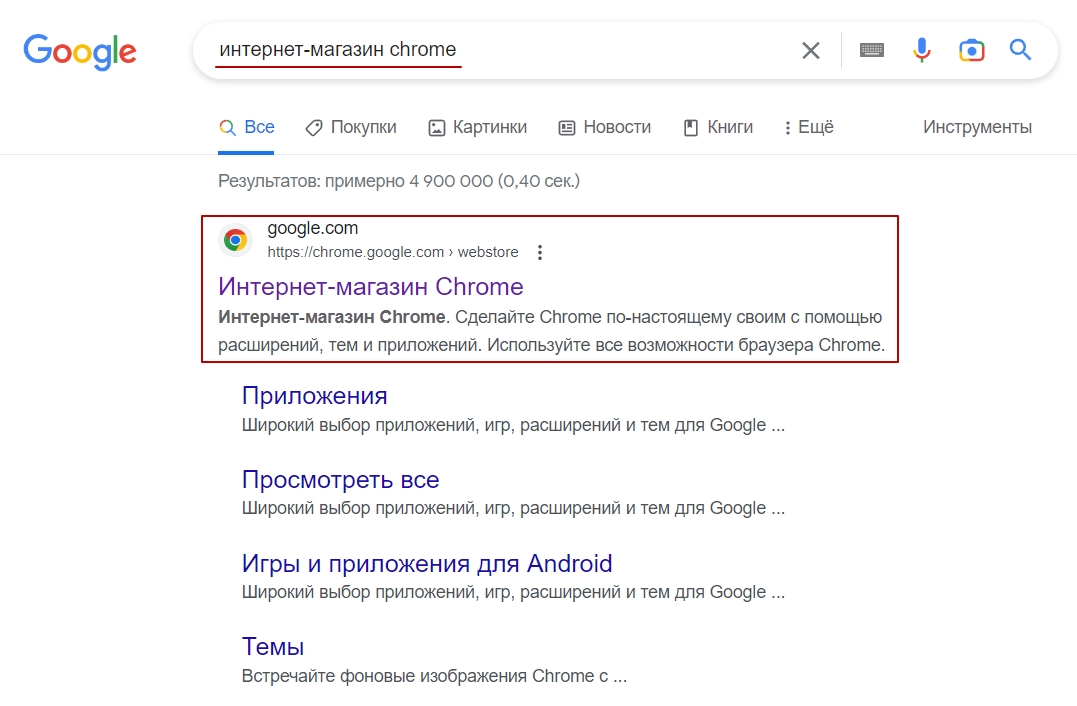Click the Google logo

tap(80, 52)
